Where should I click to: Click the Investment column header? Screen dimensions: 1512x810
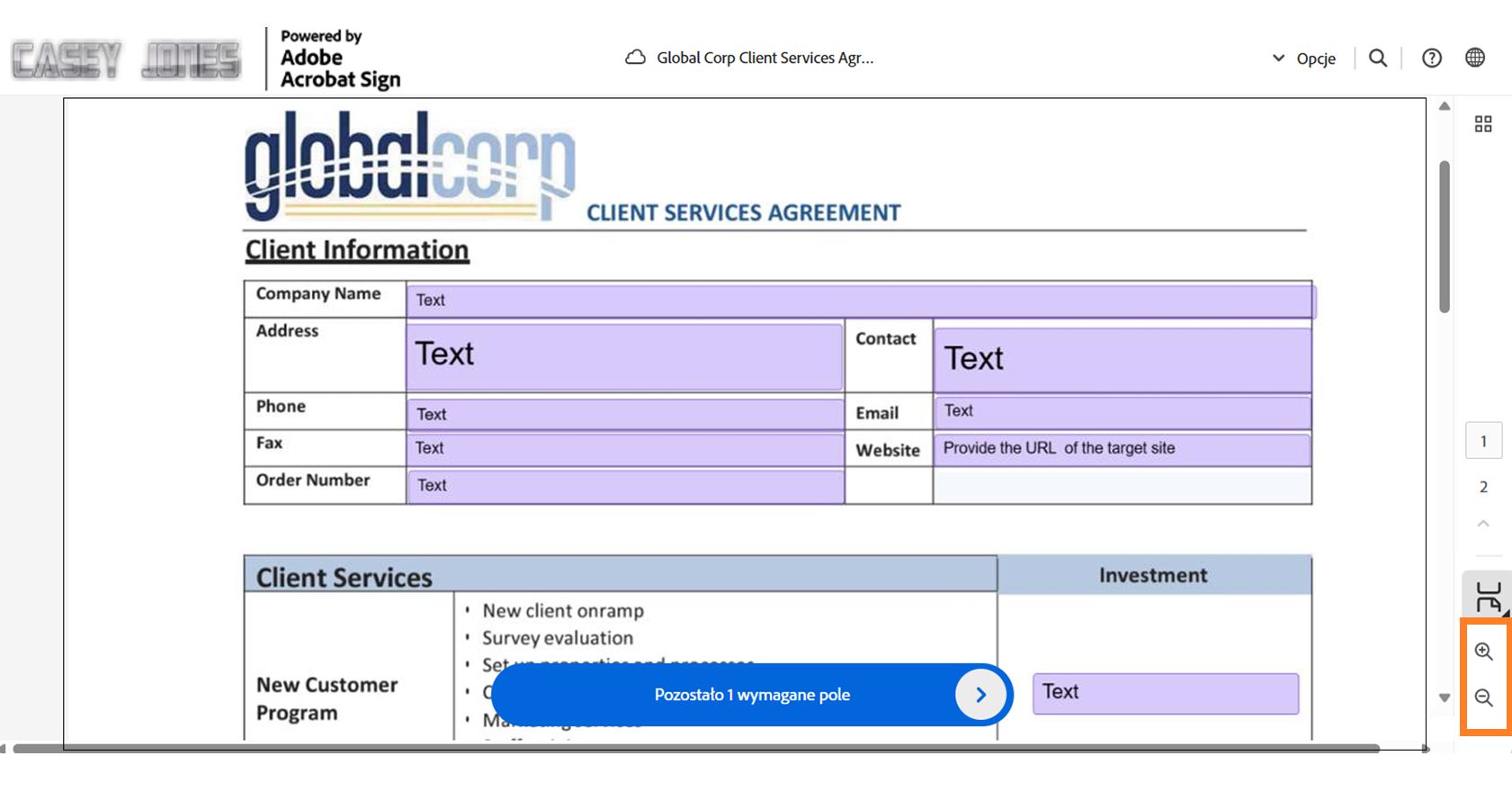[x=1154, y=575]
